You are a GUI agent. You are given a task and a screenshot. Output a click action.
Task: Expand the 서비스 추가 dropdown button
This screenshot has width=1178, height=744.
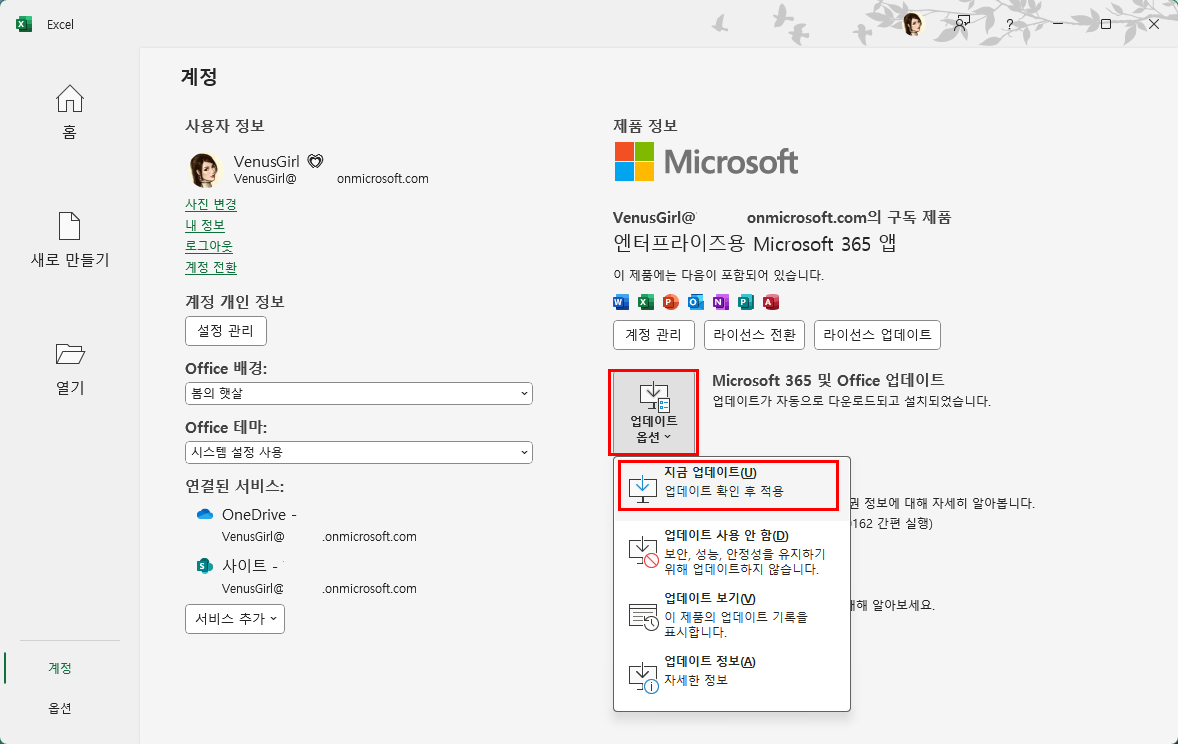point(235,618)
